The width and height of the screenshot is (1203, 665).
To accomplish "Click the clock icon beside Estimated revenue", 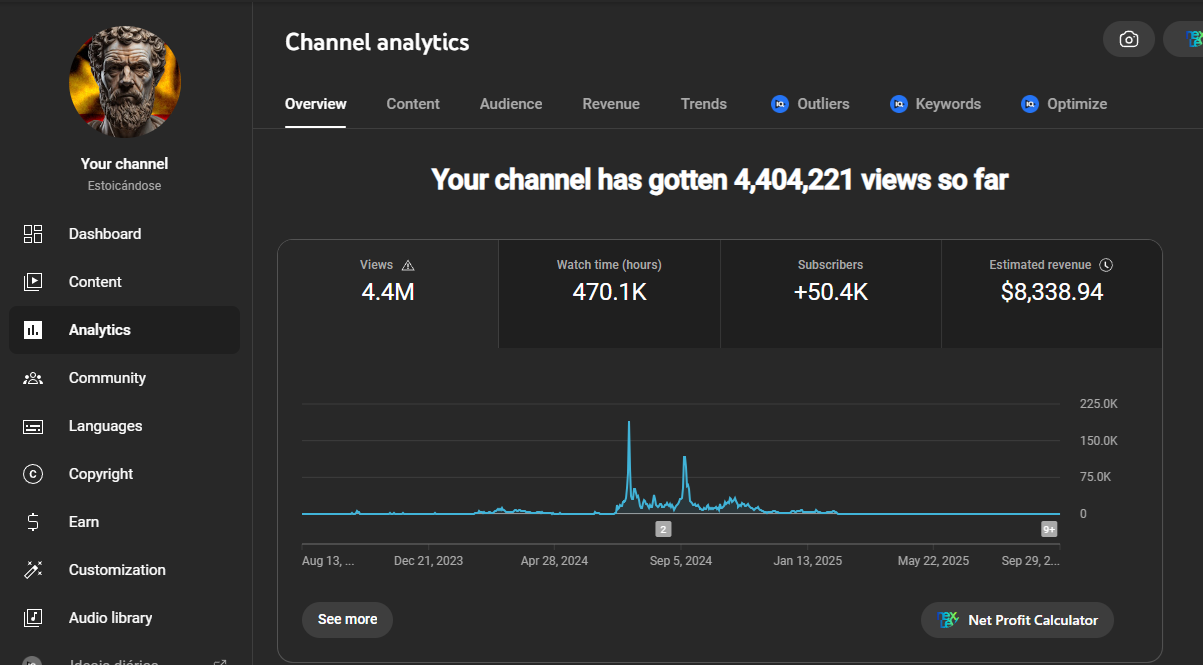I will (x=1105, y=265).
